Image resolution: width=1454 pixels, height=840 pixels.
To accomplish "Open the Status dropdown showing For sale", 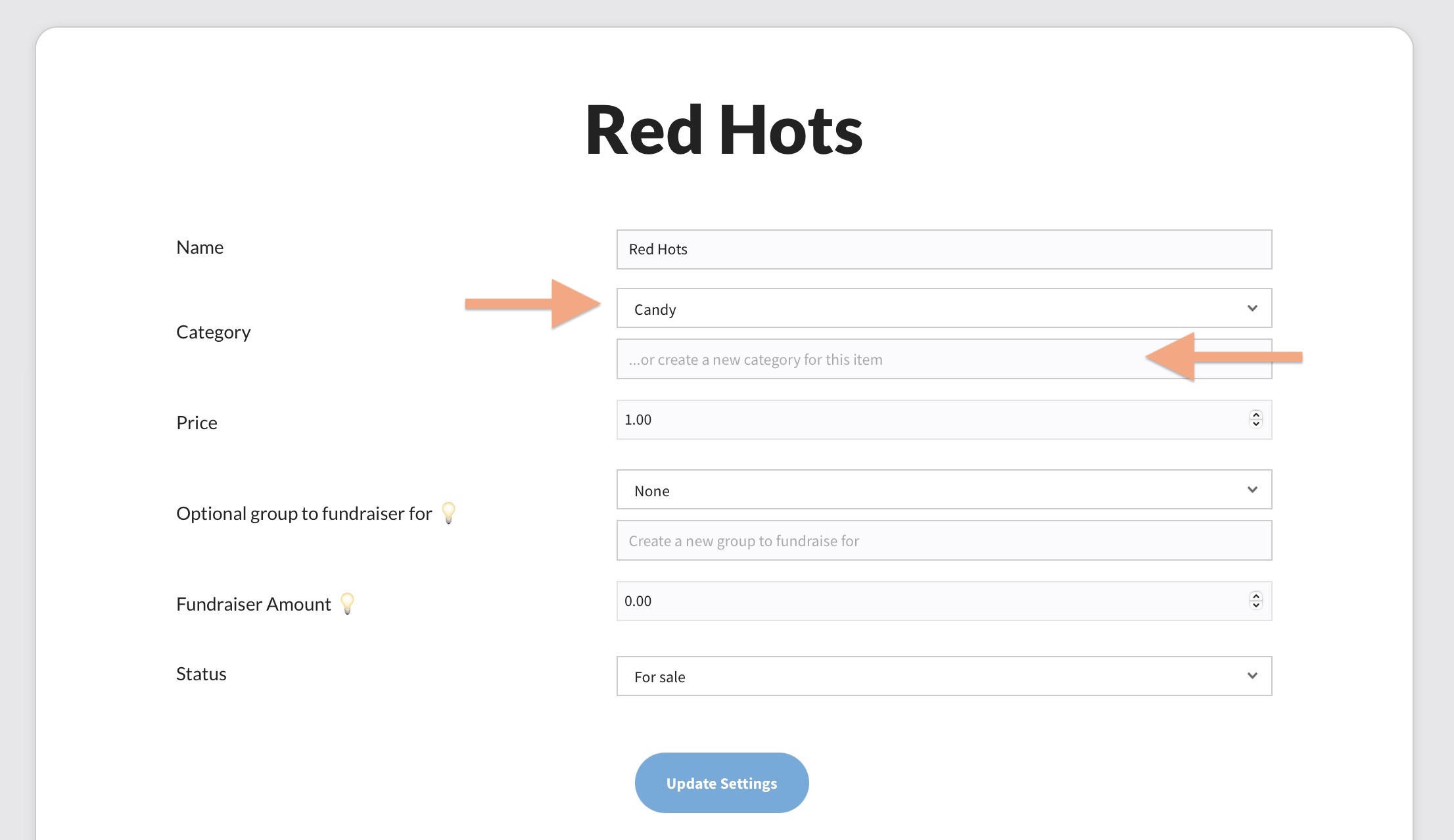I will tap(943, 676).
